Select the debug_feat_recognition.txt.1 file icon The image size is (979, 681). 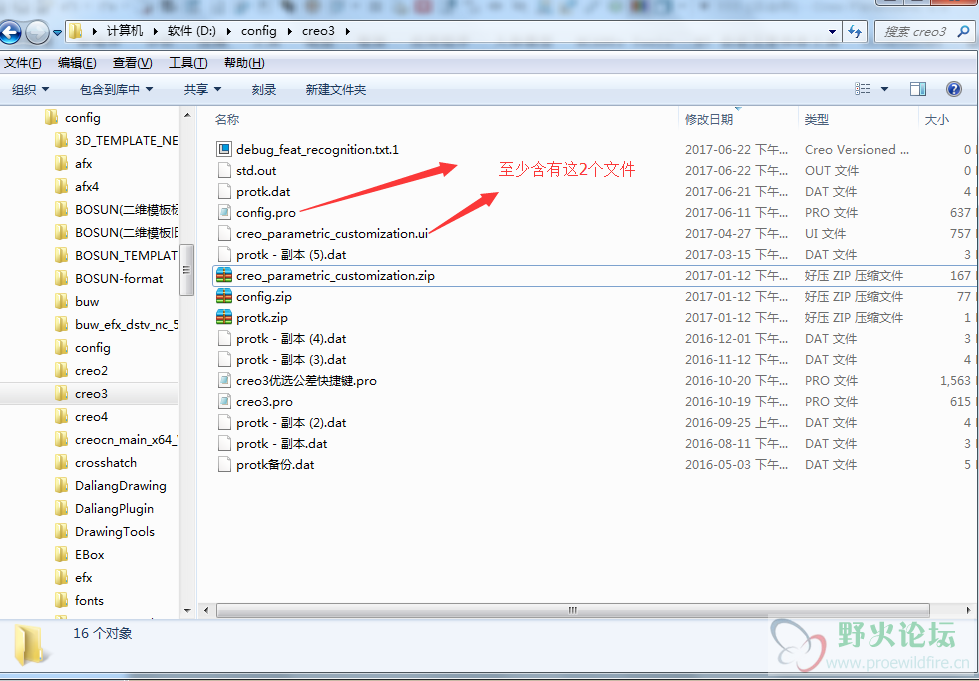pyautogui.click(x=224, y=149)
